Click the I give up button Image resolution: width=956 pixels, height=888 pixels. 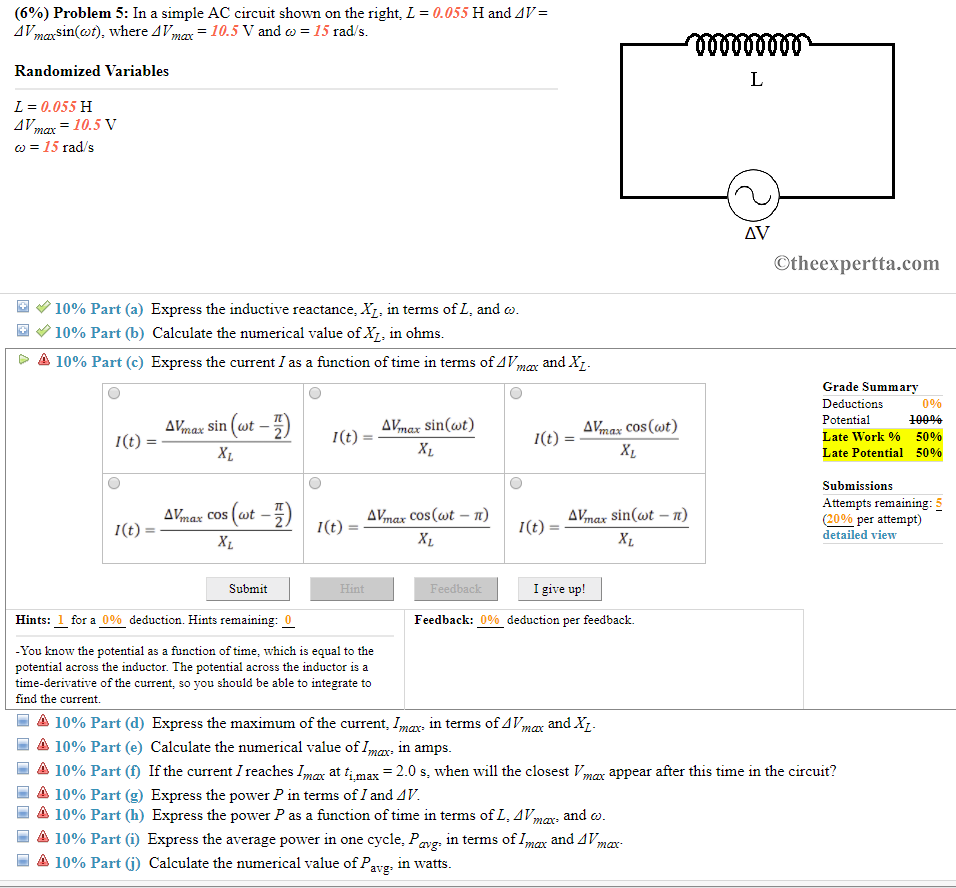point(559,588)
